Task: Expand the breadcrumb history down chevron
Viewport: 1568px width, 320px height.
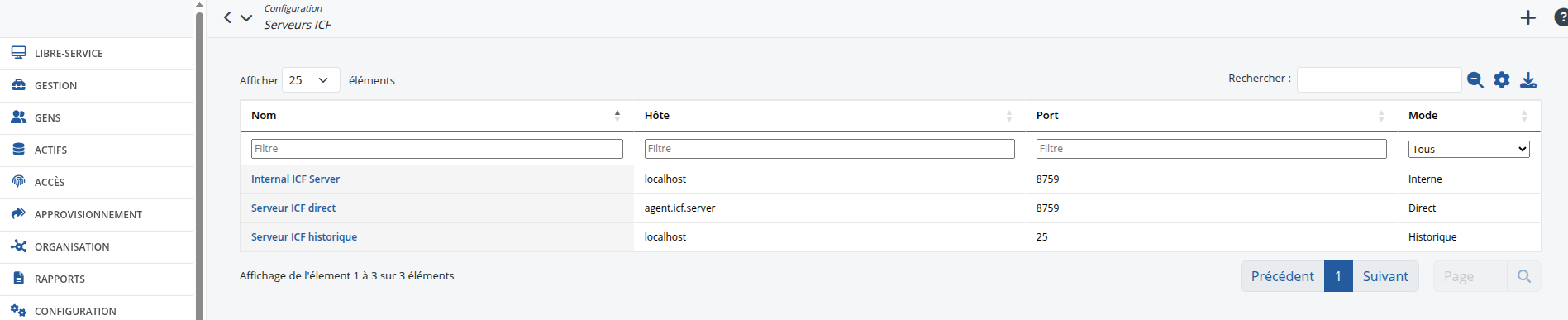Action: pyautogui.click(x=246, y=17)
